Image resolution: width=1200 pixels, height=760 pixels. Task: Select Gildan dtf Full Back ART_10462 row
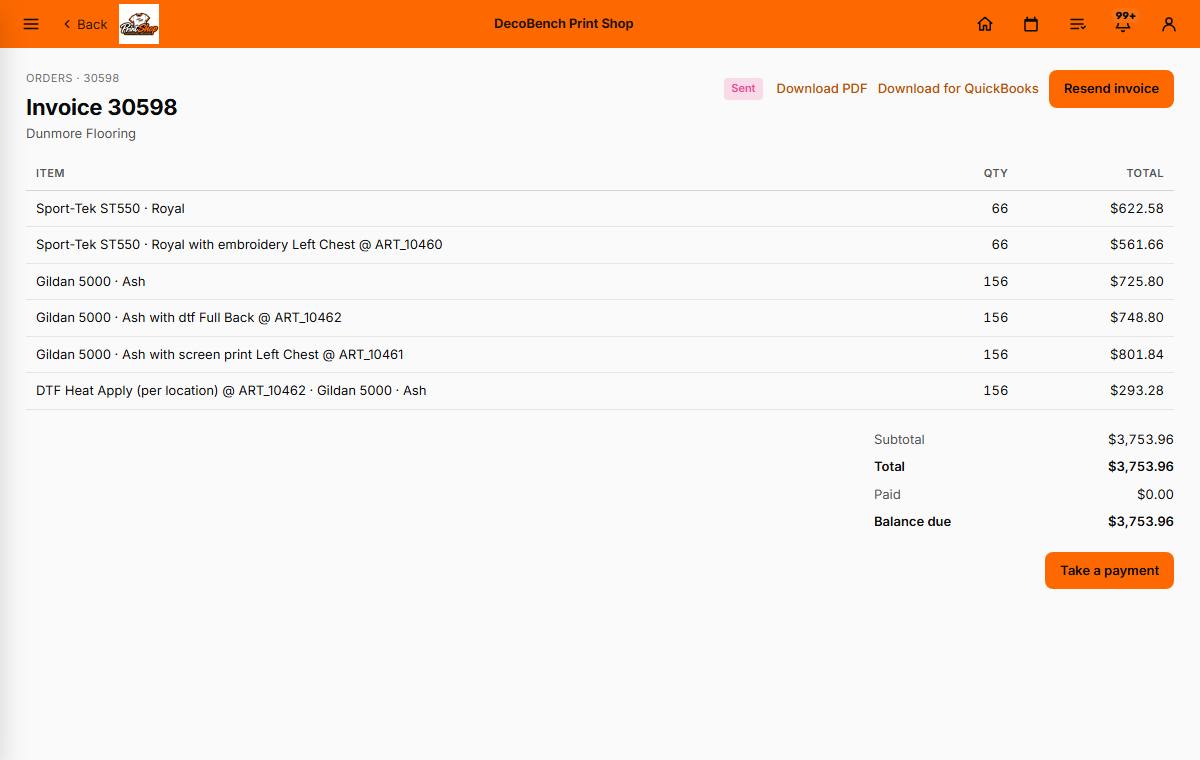click(x=600, y=318)
